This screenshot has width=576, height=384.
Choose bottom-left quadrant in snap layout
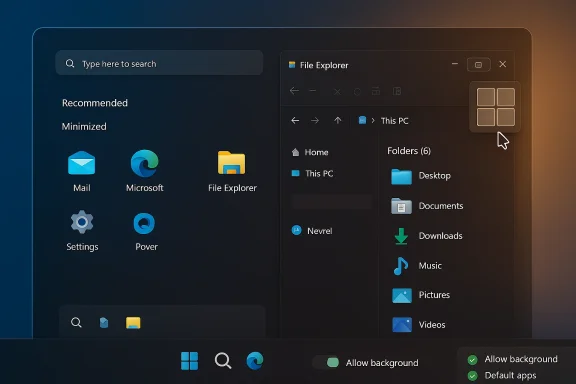pos(486,117)
